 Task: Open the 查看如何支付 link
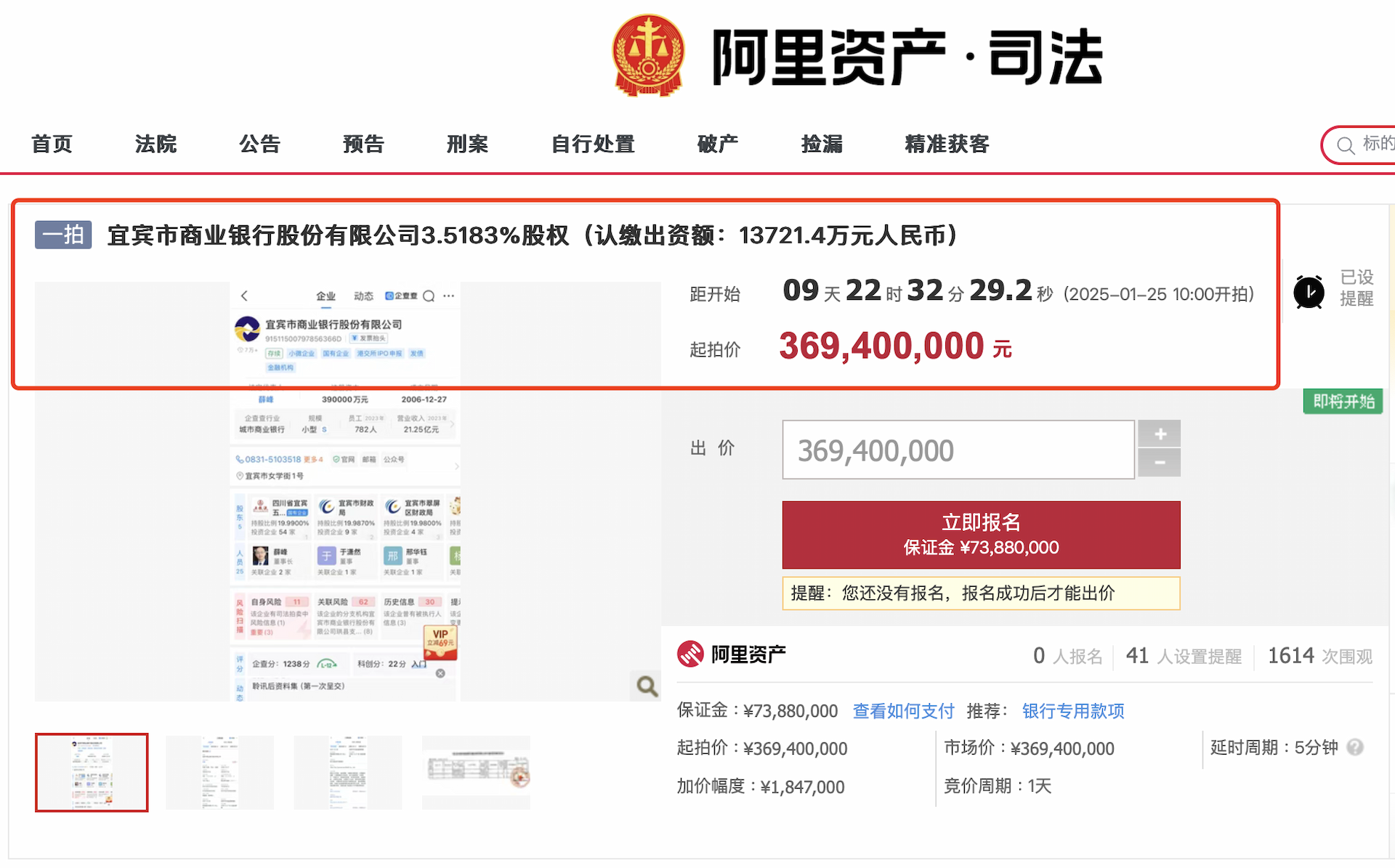tap(903, 710)
